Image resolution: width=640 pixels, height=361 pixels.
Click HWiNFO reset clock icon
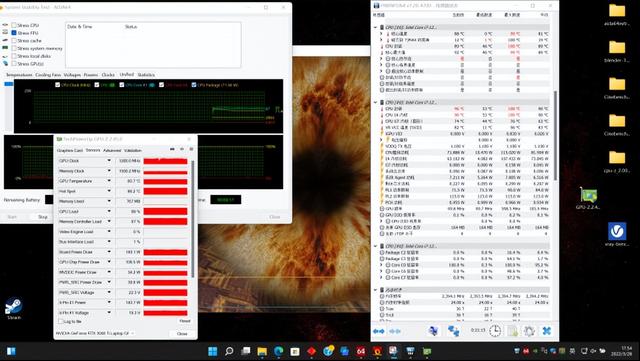tap(495, 331)
